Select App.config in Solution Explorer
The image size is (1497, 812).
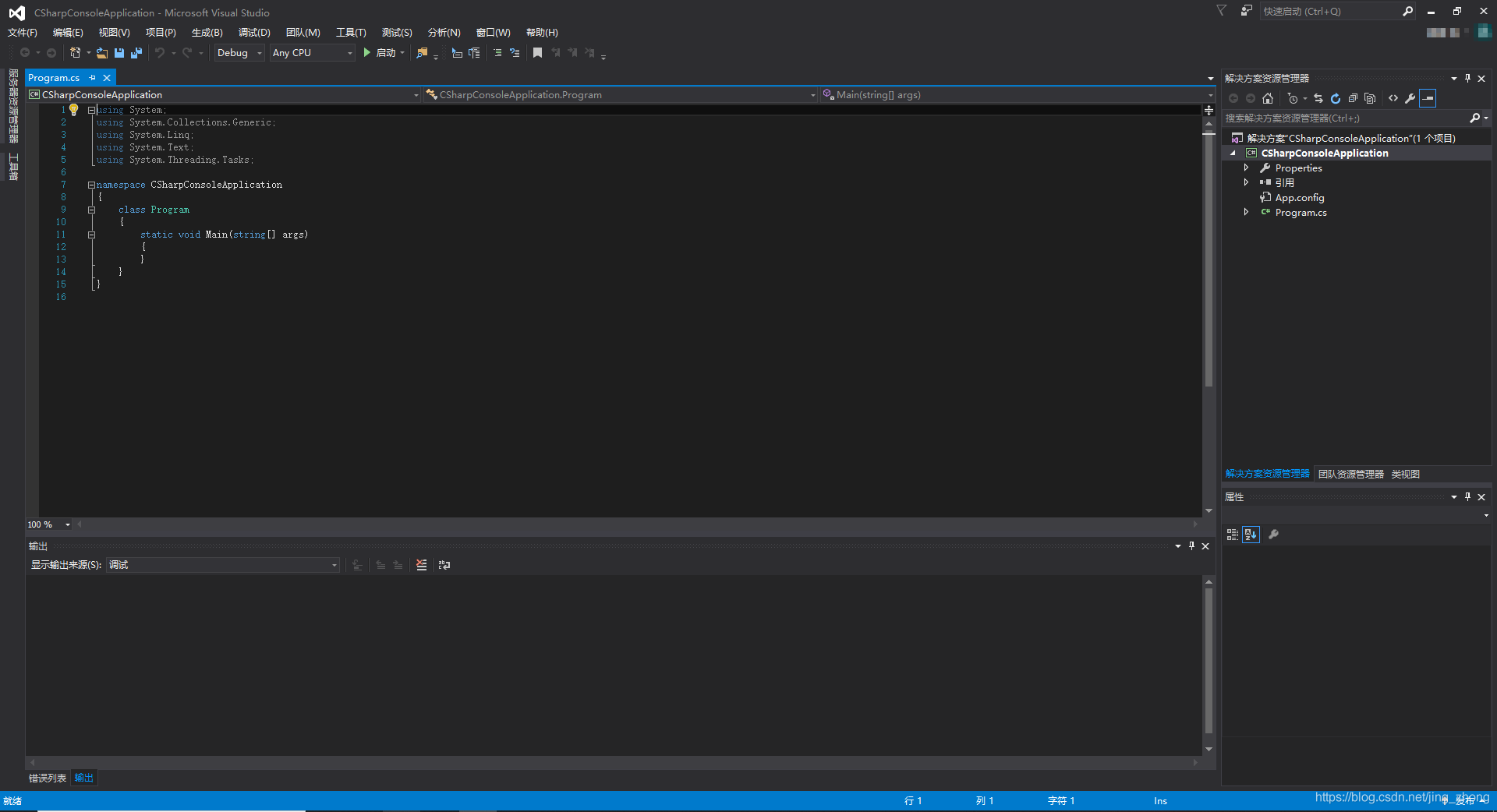click(1300, 198)
